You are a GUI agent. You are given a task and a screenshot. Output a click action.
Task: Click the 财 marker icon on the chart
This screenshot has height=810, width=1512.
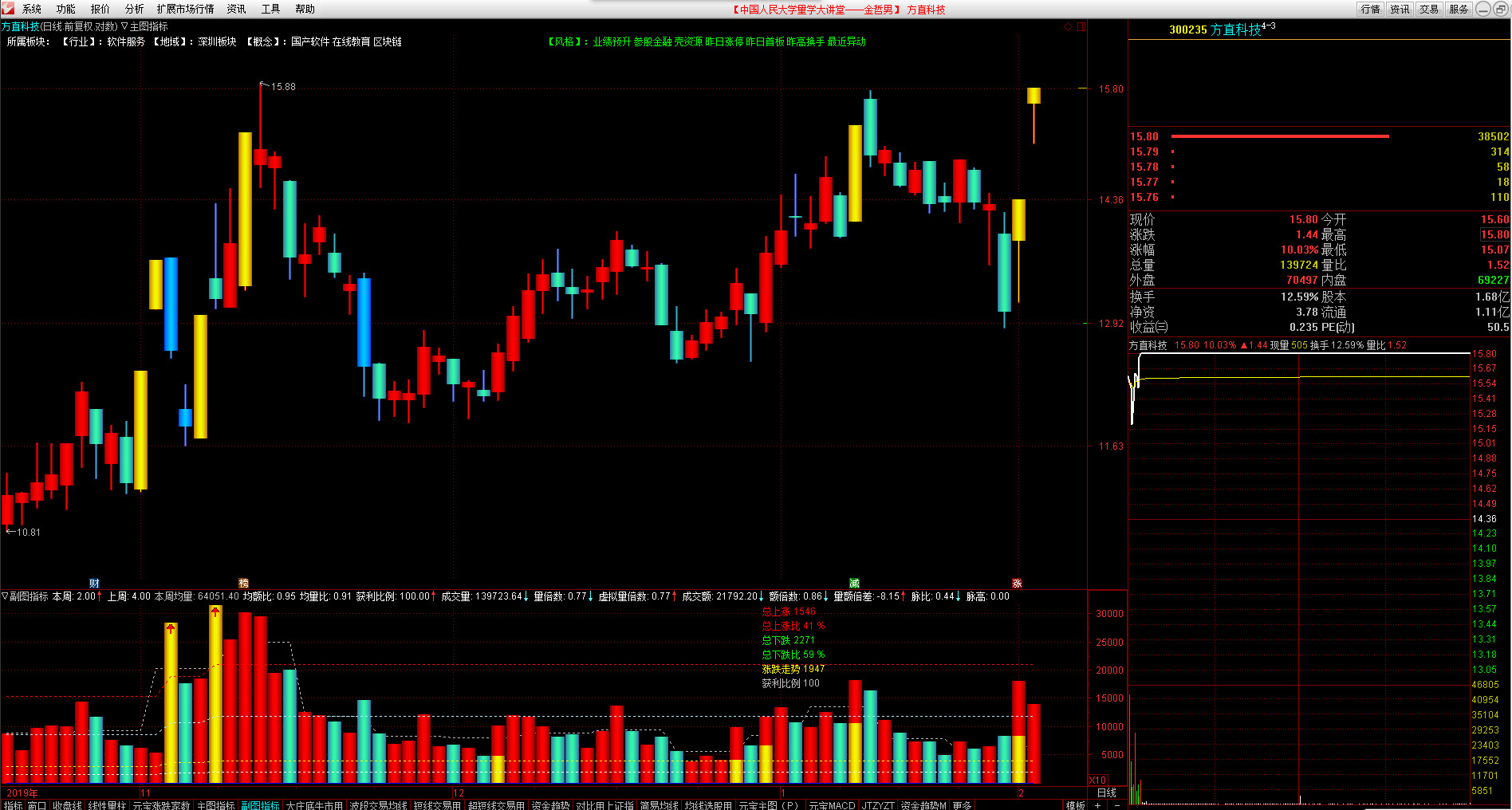coord(94,584)
